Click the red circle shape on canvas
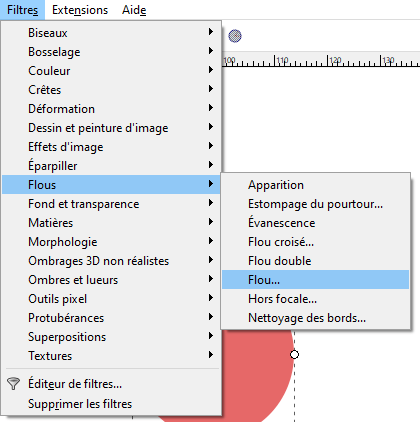Screen dimensions: 420x422 [258, 373]
